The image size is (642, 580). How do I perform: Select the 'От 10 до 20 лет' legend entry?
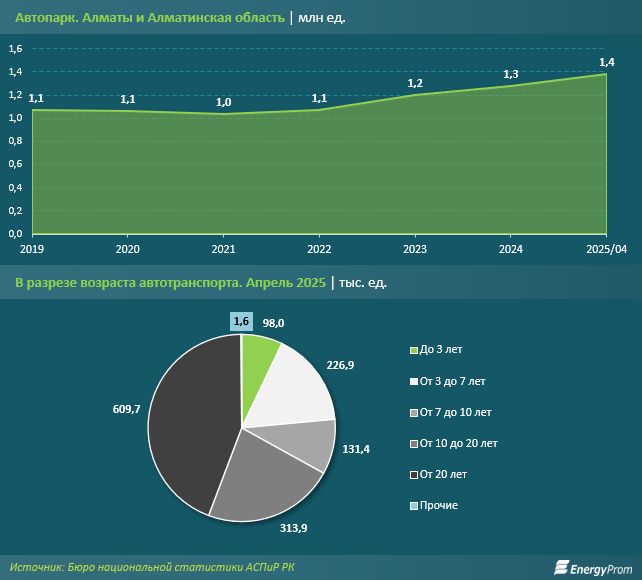point(460,443)
